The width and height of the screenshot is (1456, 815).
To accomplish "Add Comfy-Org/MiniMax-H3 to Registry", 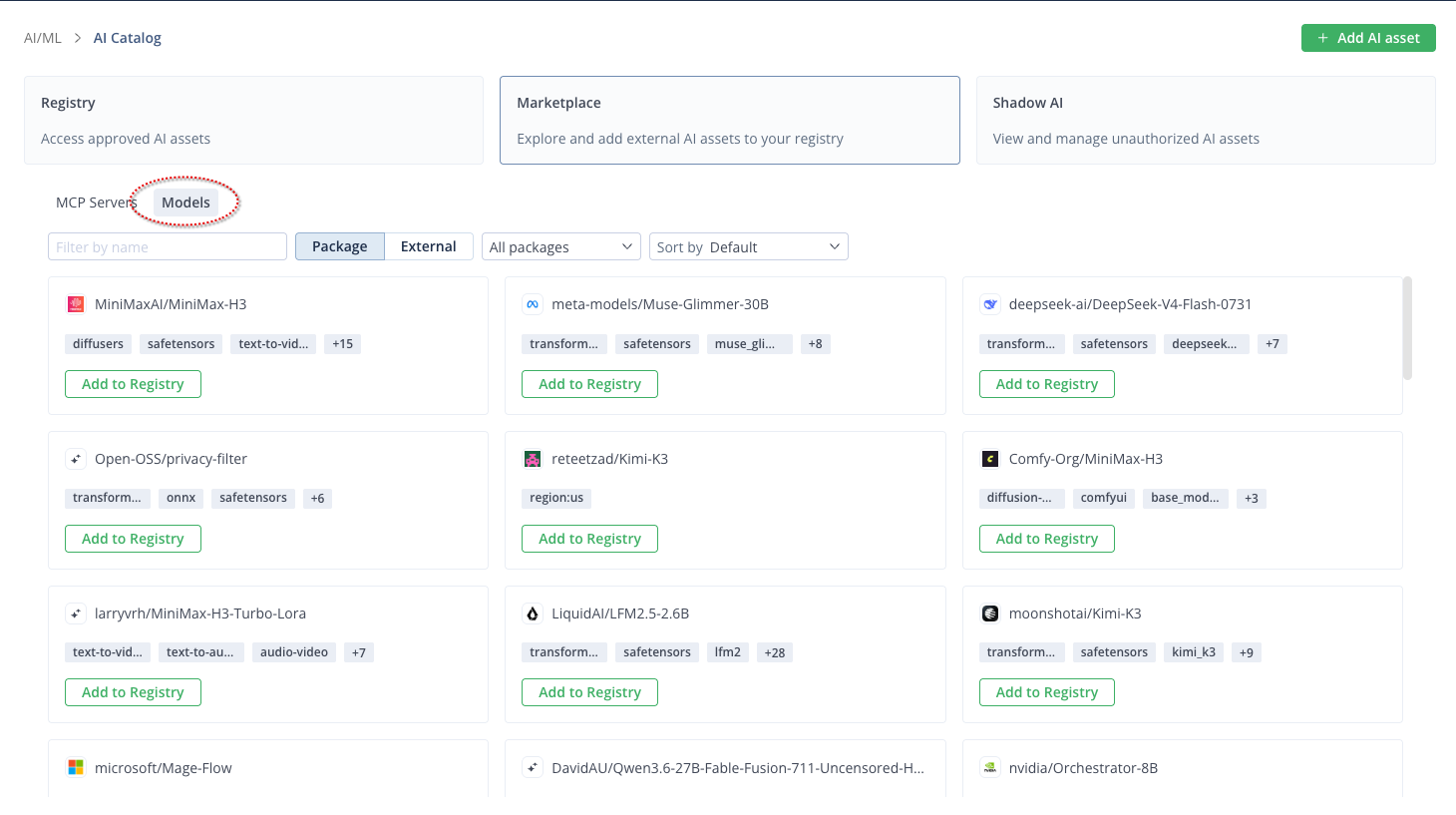I will 1047,539.
